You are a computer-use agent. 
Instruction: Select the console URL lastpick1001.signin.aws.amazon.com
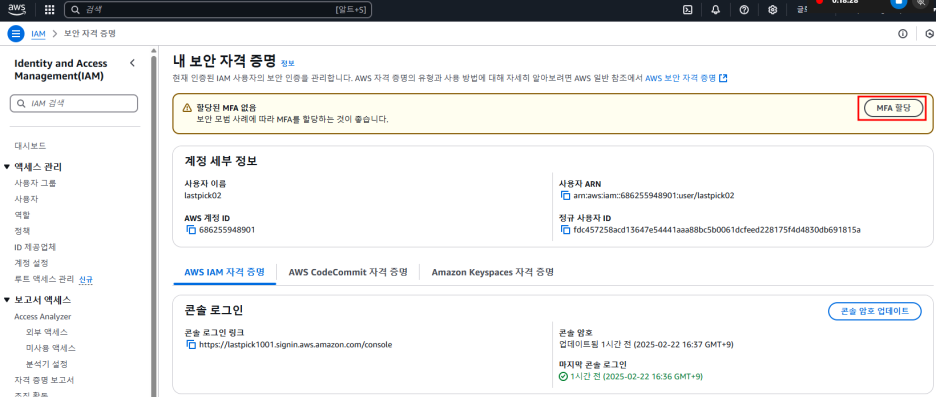coord(295,344)
